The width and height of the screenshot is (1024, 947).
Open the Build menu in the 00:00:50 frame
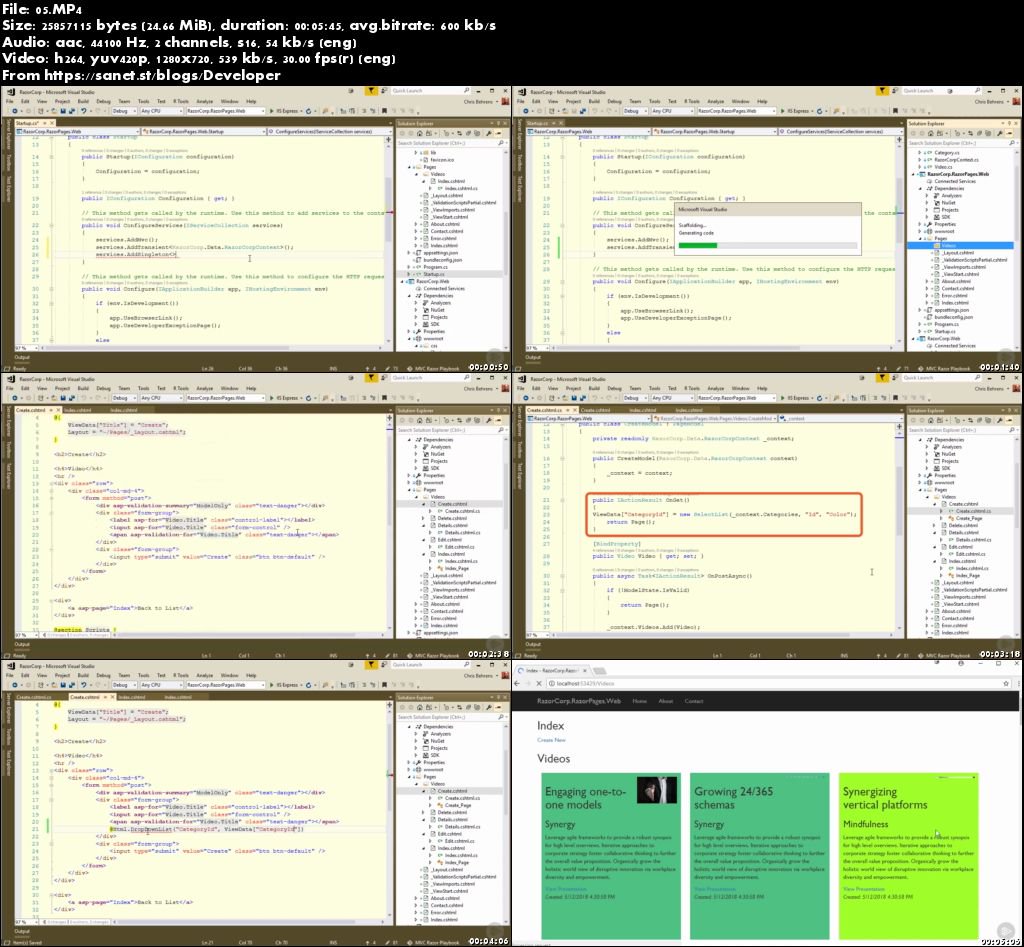pos(83,101)
